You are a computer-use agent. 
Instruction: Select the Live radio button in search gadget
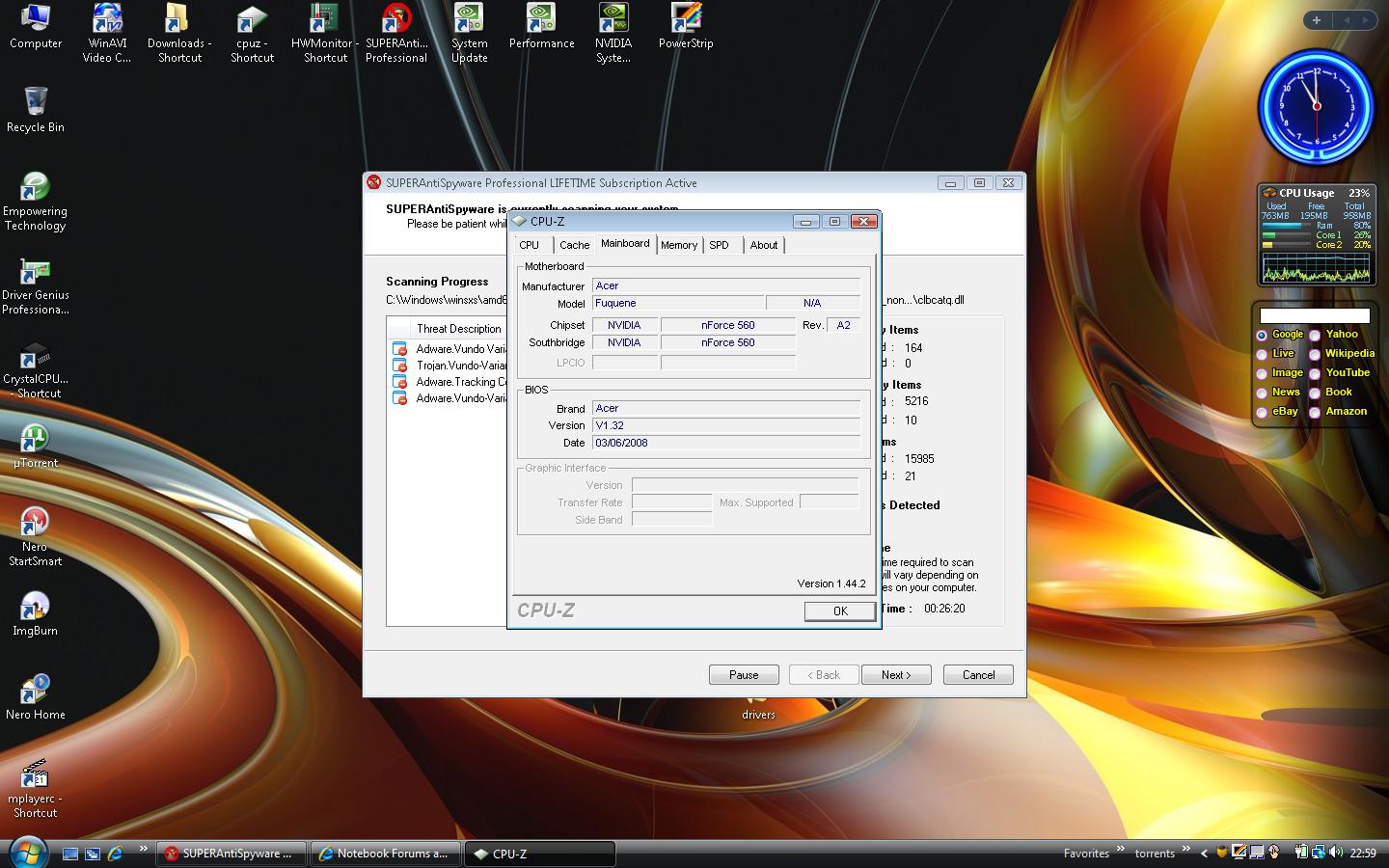coord(1262,354)
